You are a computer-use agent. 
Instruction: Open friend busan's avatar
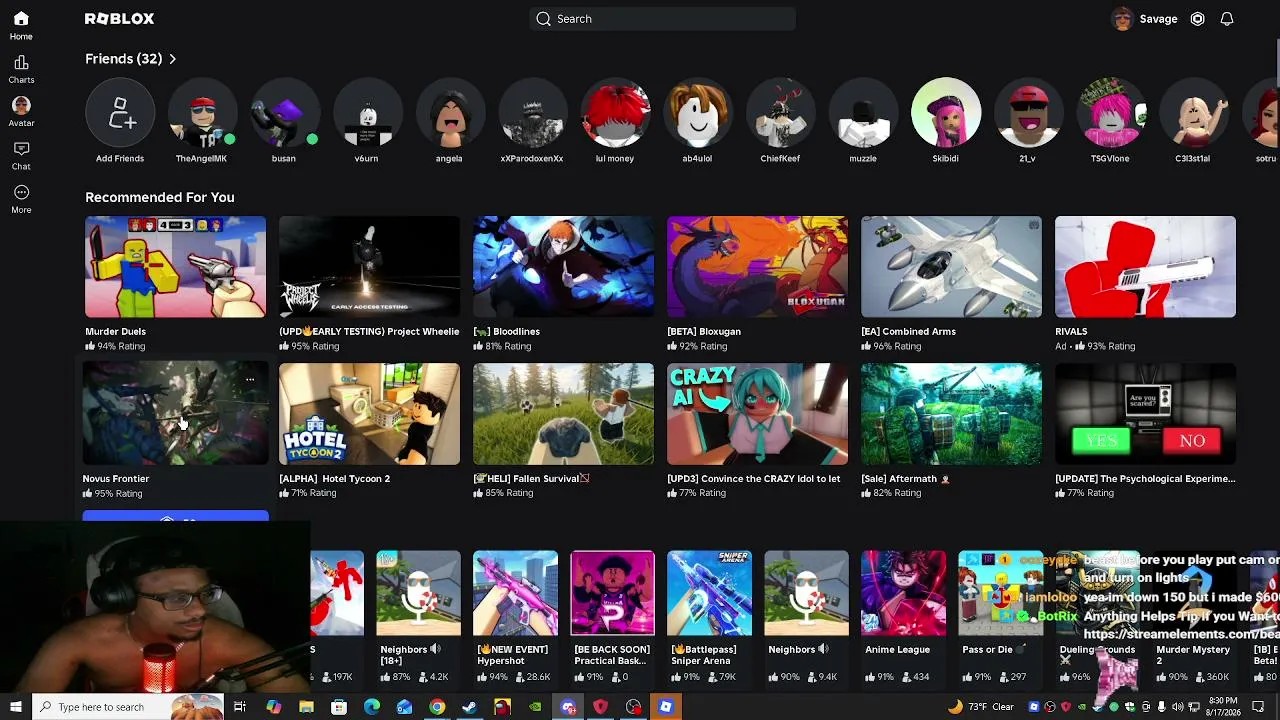(x=284, y=112)
